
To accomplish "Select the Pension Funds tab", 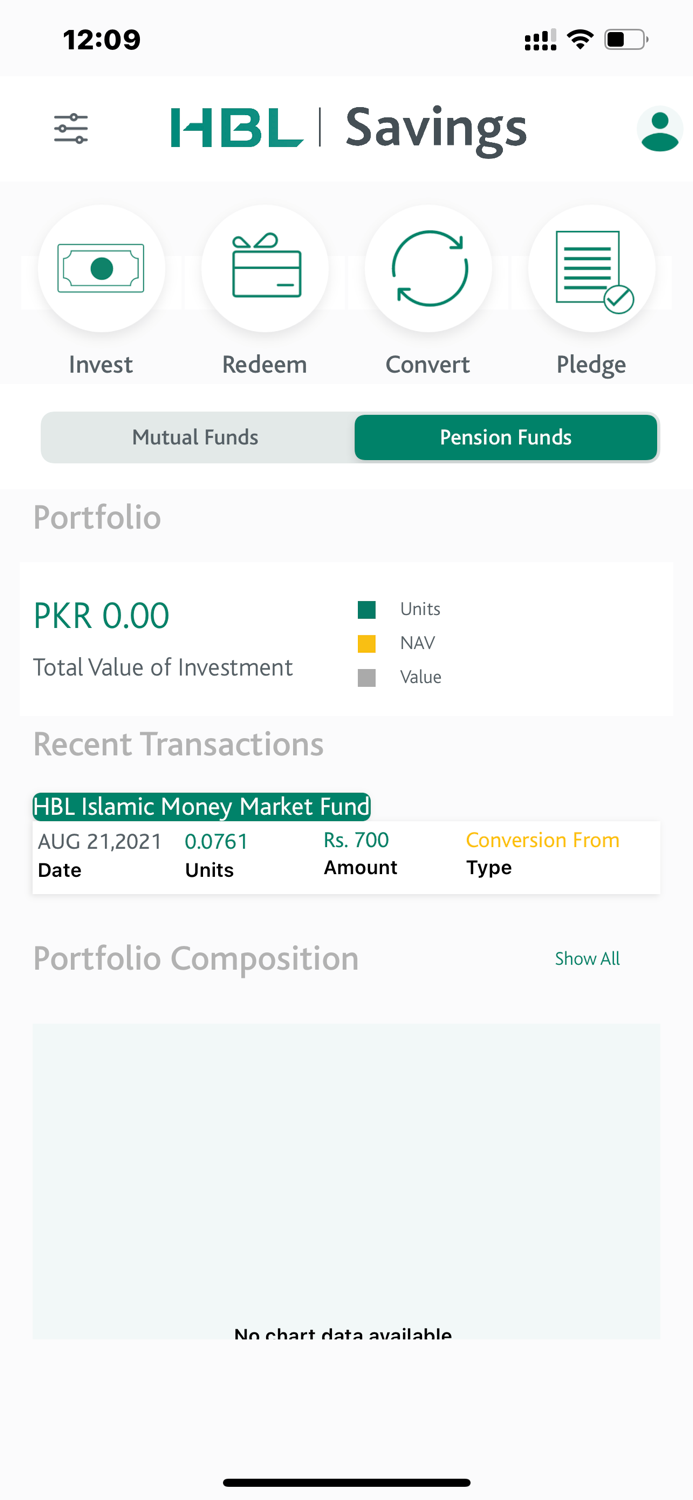I will (505, 437).
